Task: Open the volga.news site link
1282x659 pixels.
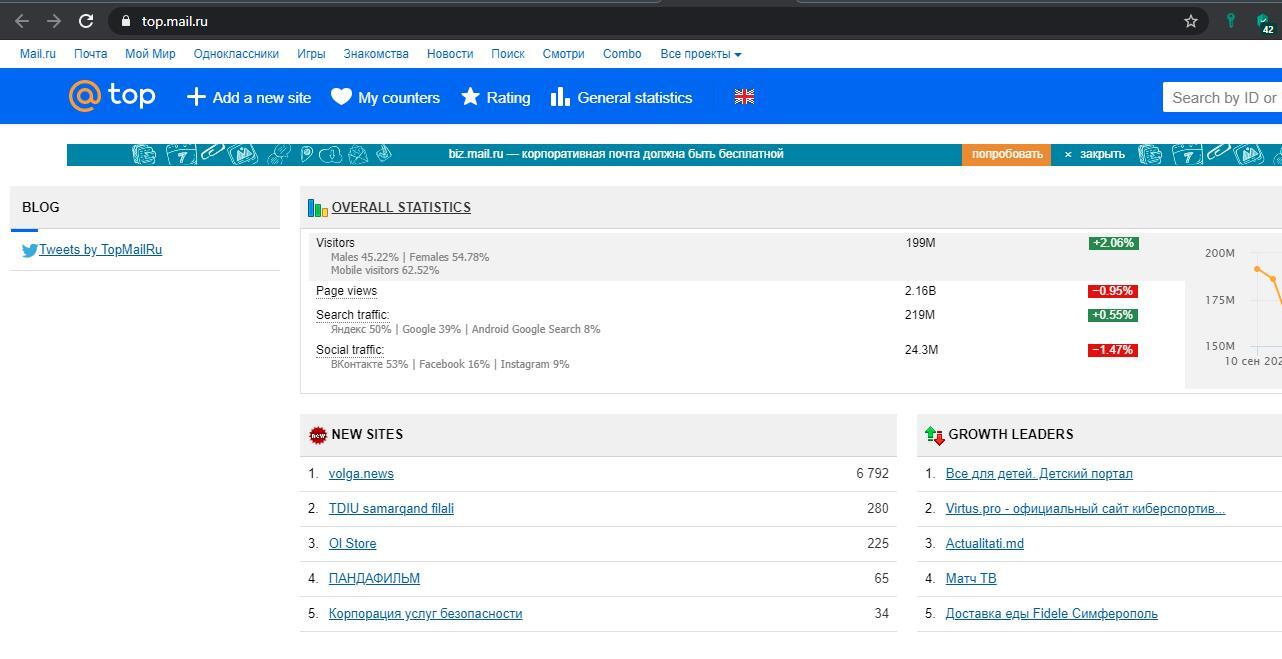Action: click(361, 474)
